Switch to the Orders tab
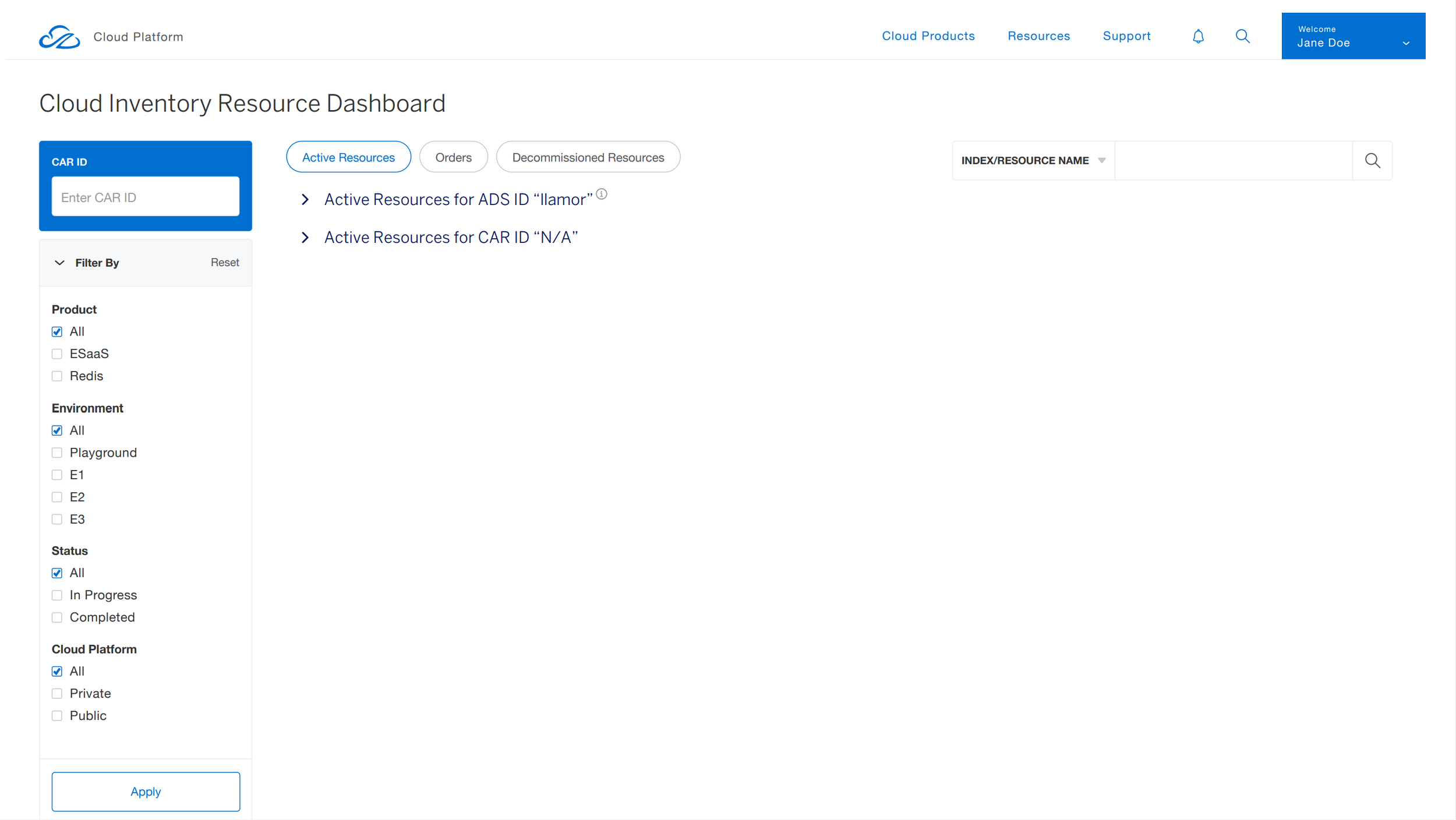 (453, 157)
